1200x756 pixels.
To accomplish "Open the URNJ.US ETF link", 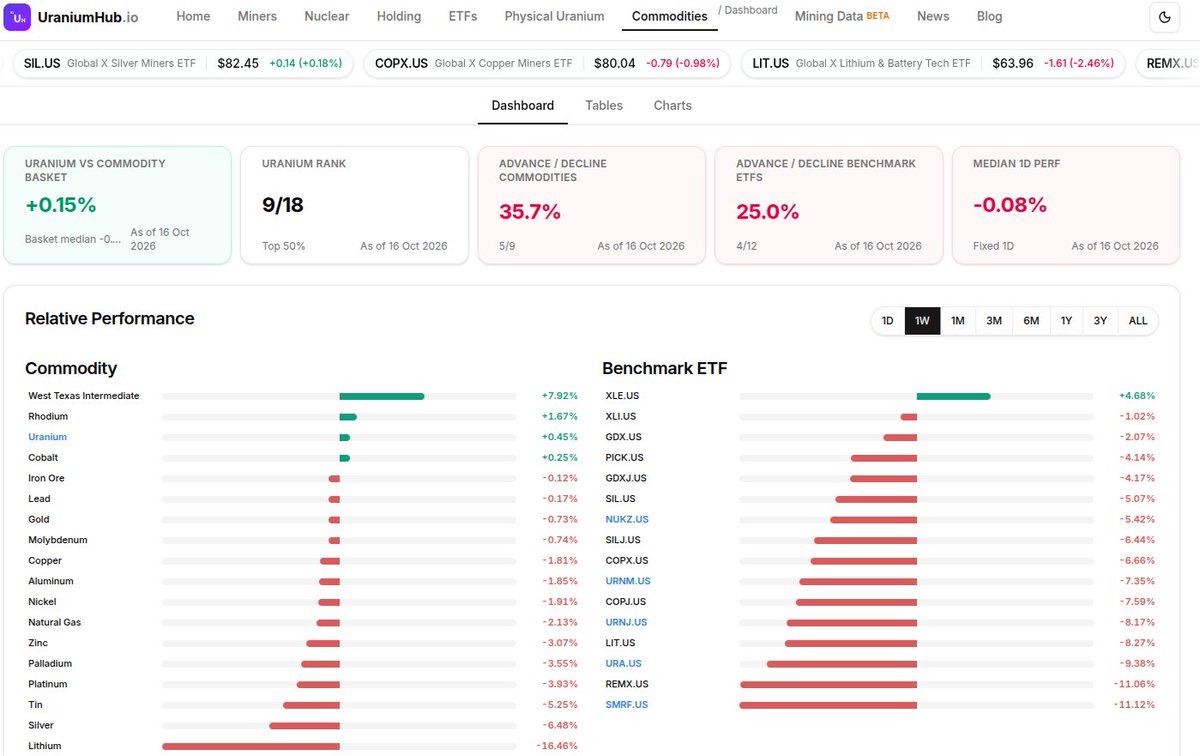I will tap(626, 622).
